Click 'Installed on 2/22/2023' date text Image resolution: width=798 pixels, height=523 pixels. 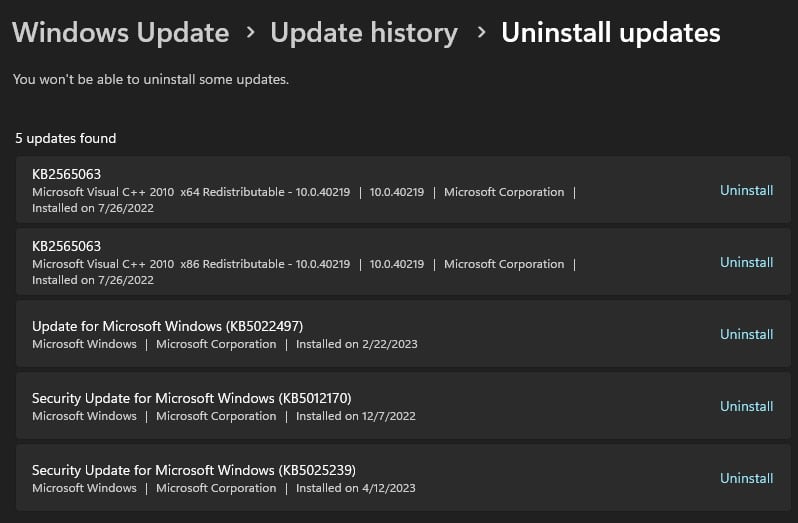(356, 344)
